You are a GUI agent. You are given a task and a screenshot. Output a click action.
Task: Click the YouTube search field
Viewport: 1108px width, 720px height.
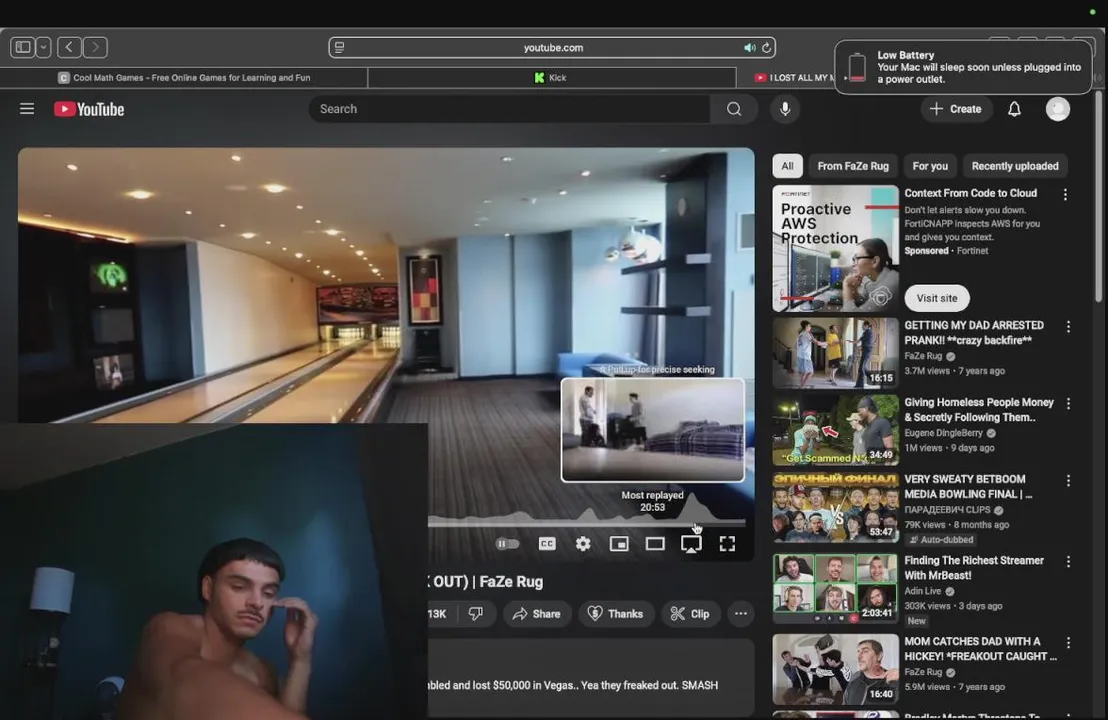pyautogui.click(x=509, y=109)
